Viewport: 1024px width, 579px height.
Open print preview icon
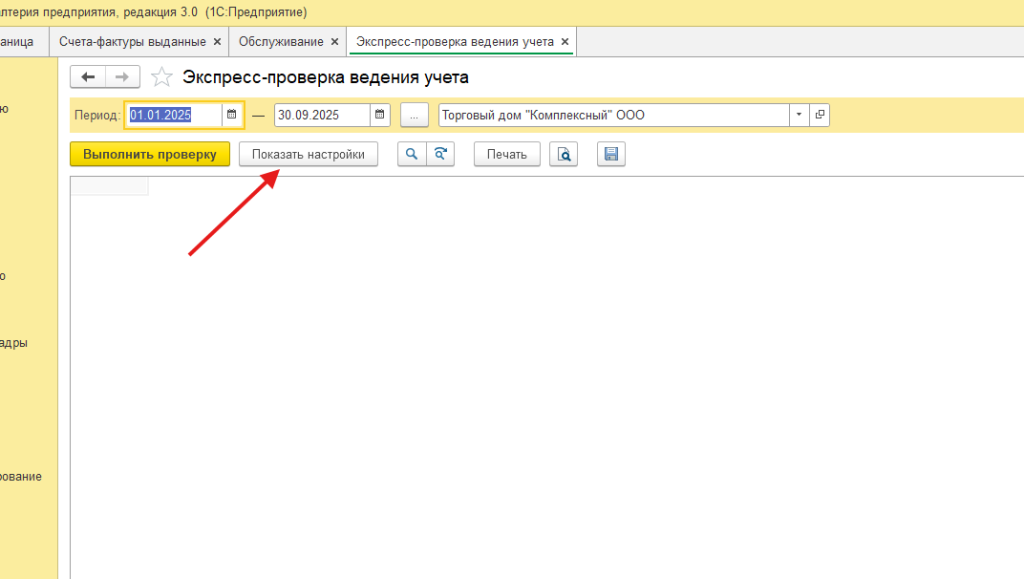coord(564,154)
